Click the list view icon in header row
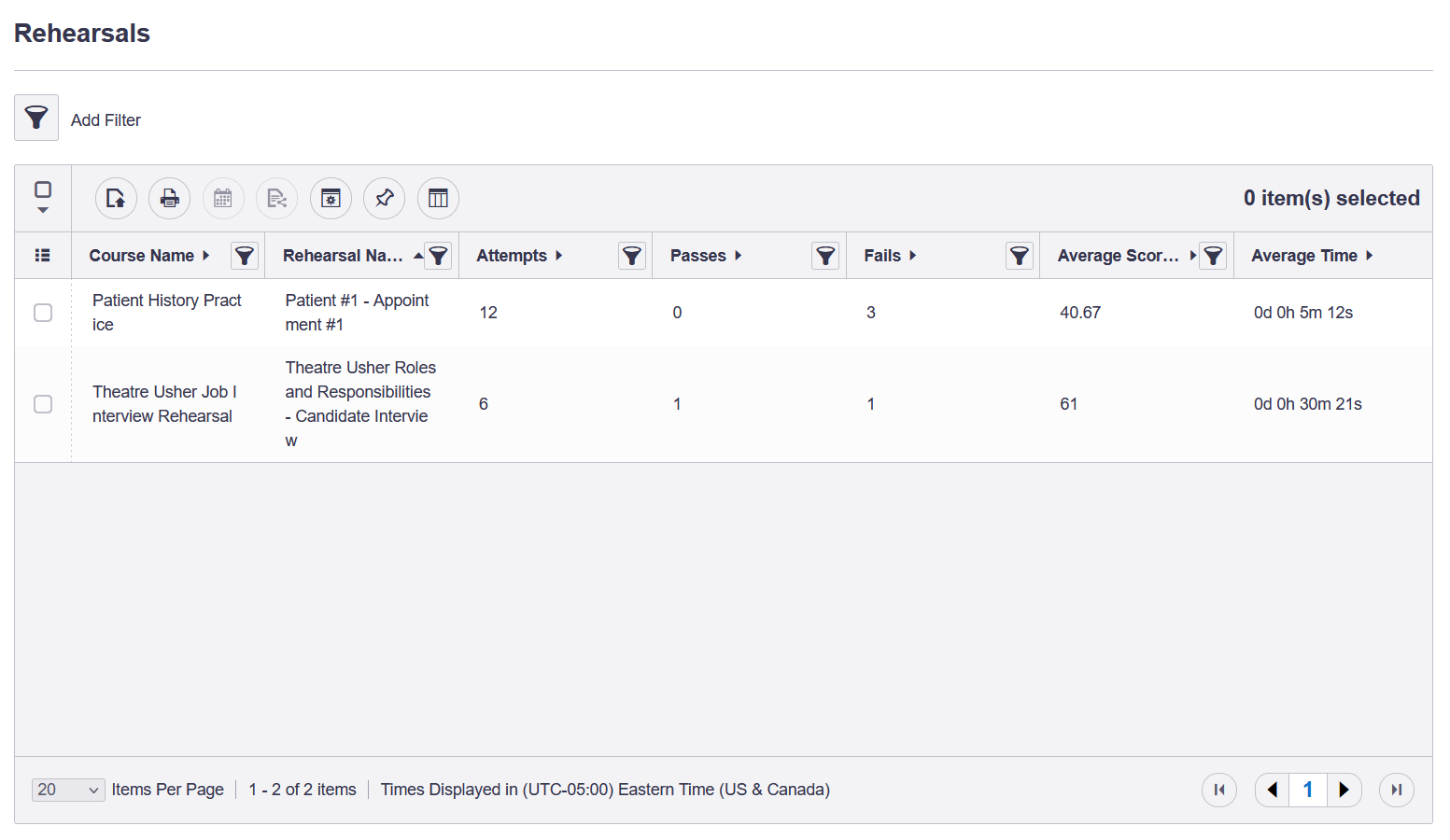The image size is (1450, 840). [42, 255]
